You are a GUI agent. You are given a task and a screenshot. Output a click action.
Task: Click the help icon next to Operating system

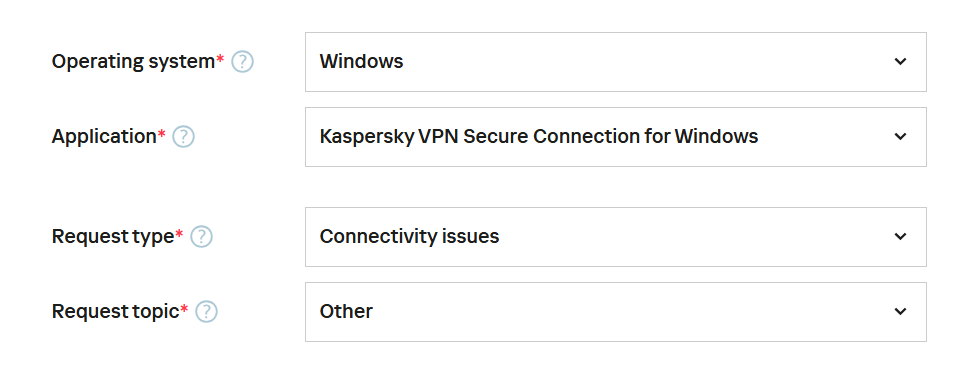(x=243, y=62)
